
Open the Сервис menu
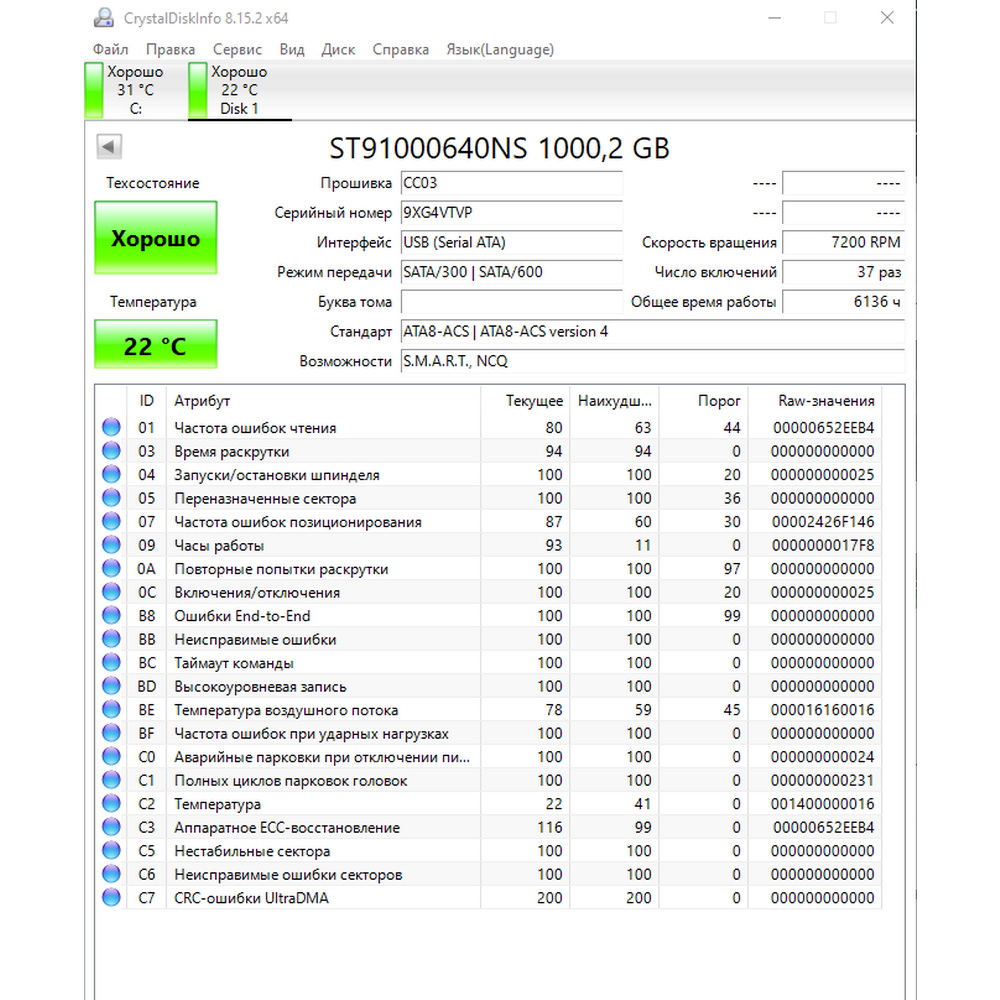pyautogui.click(x=237, y=49)
